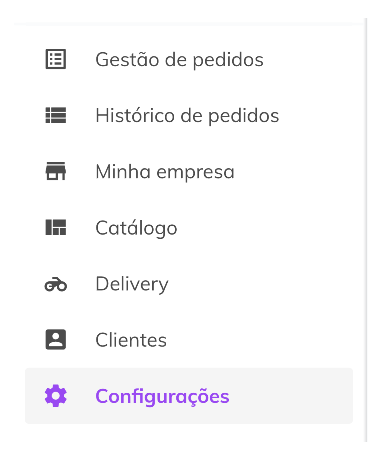Click the Gestão de pedidos list icon

56,59
